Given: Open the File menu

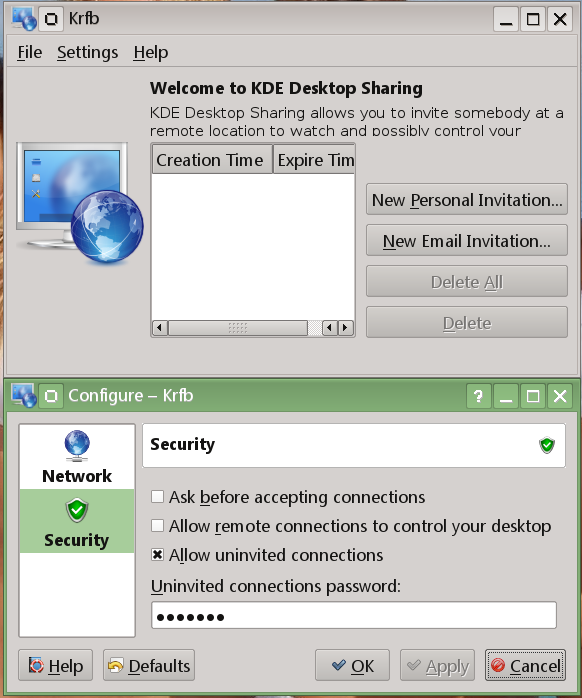Looking at the screenshot, I should tap(29, 53).
